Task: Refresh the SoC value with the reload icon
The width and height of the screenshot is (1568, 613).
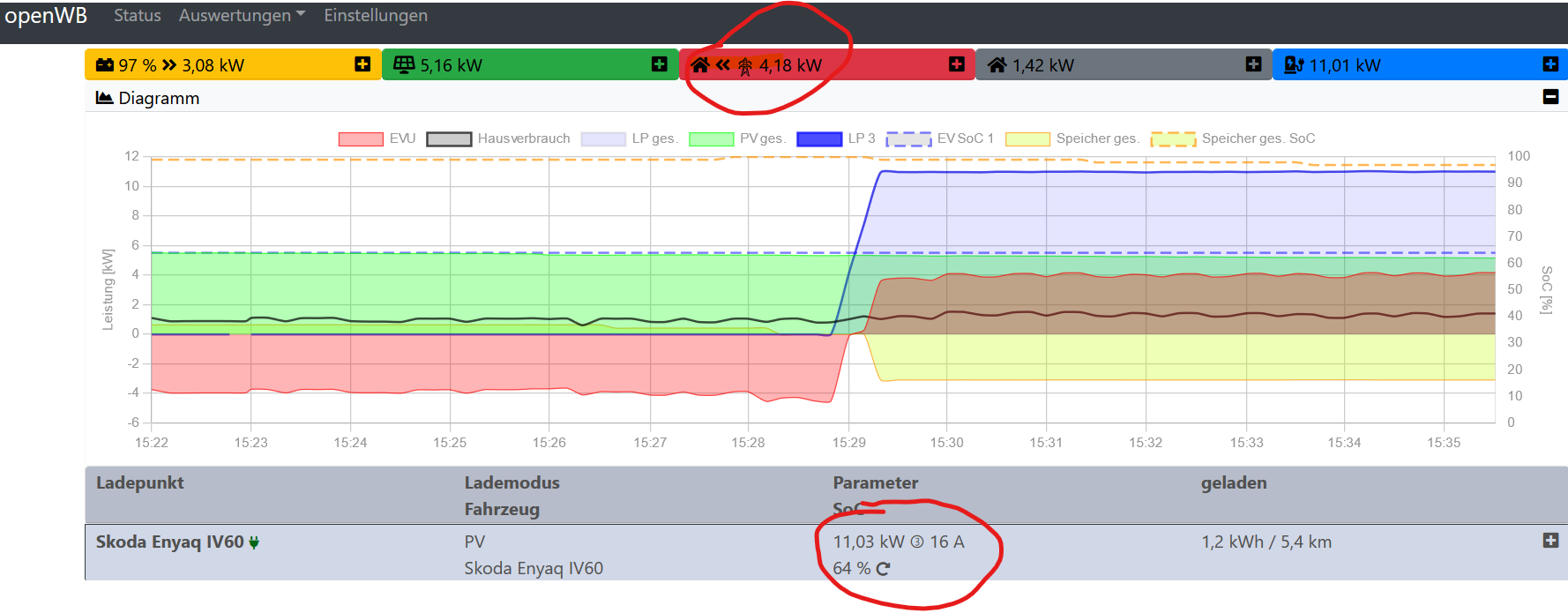Action: pos(883,569)
